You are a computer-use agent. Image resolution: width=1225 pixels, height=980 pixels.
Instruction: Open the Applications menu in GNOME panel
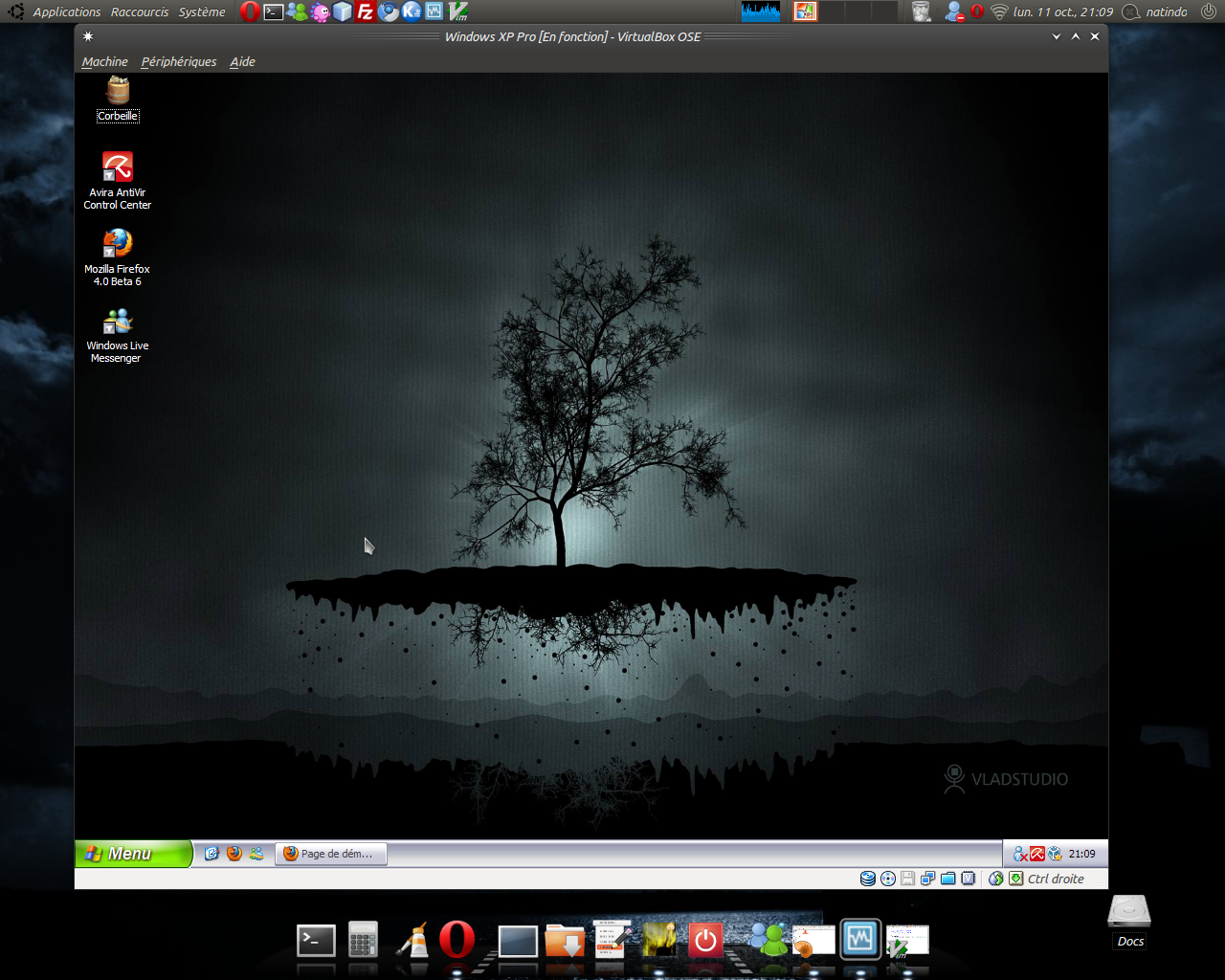[x=66, y=11]
